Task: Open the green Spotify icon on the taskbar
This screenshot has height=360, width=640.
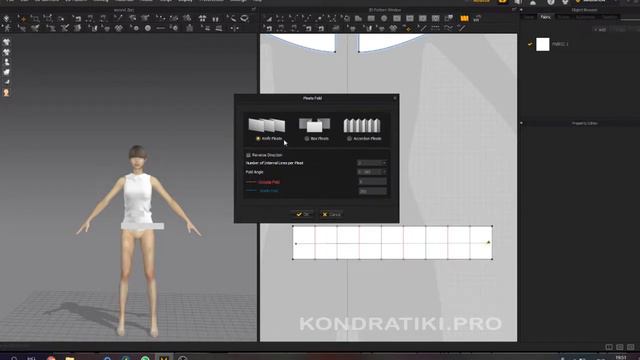Action: (x=145, y=358)
